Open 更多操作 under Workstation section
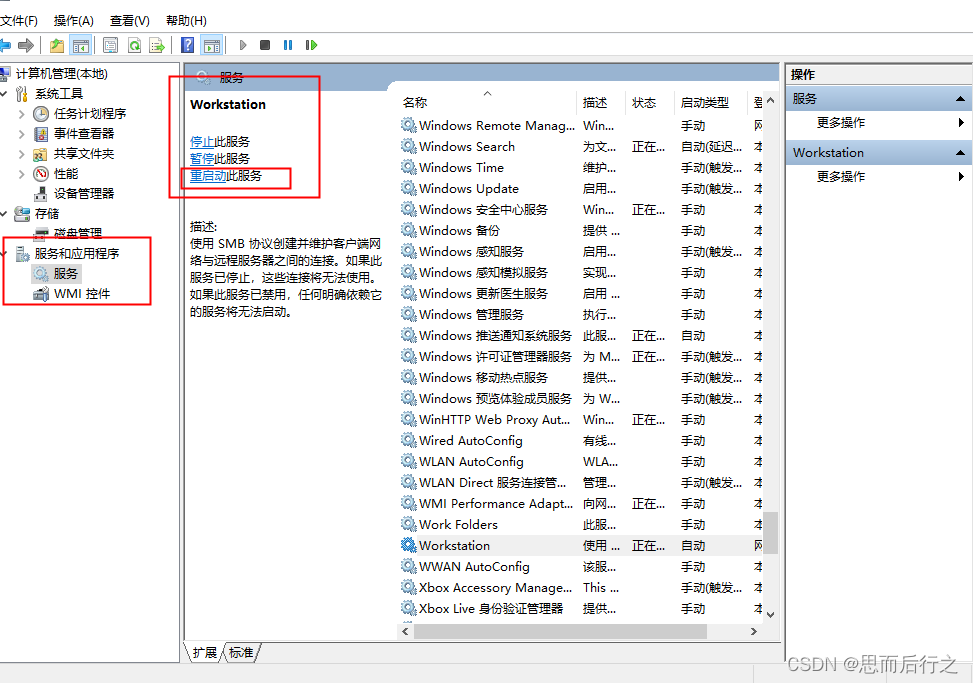The image size is (973, 683). 841,177
